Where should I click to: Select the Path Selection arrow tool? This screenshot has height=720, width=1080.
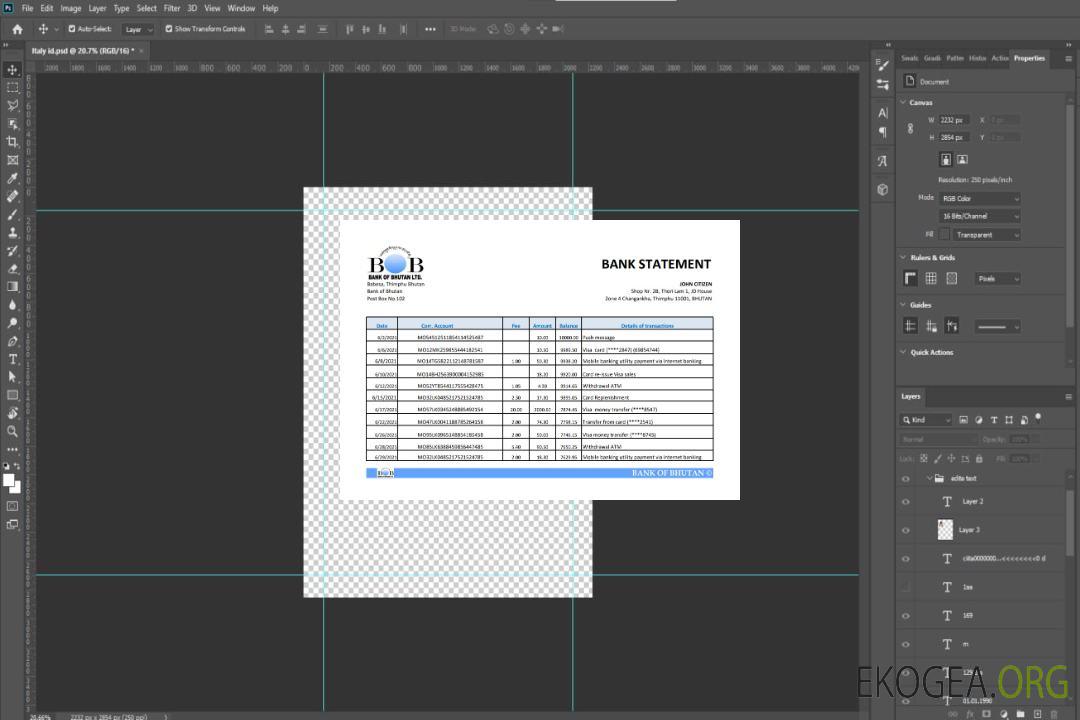coord(12,377)
